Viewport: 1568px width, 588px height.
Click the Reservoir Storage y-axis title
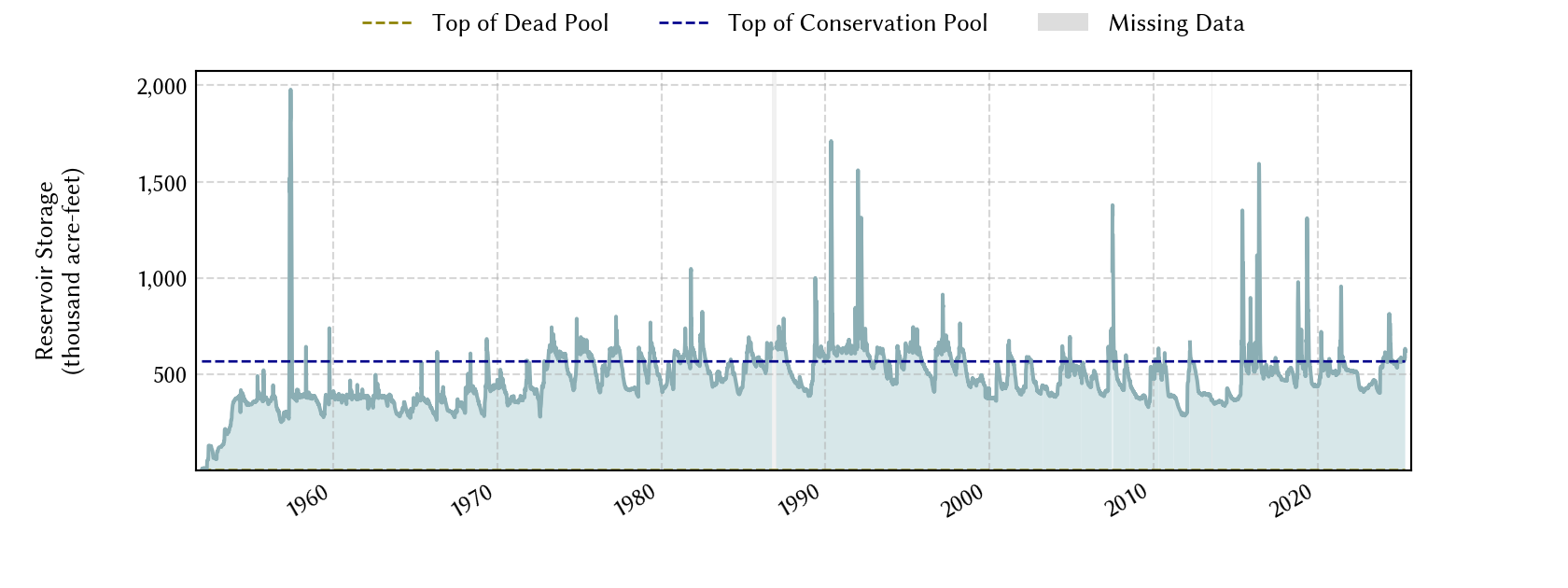(58, 271)
